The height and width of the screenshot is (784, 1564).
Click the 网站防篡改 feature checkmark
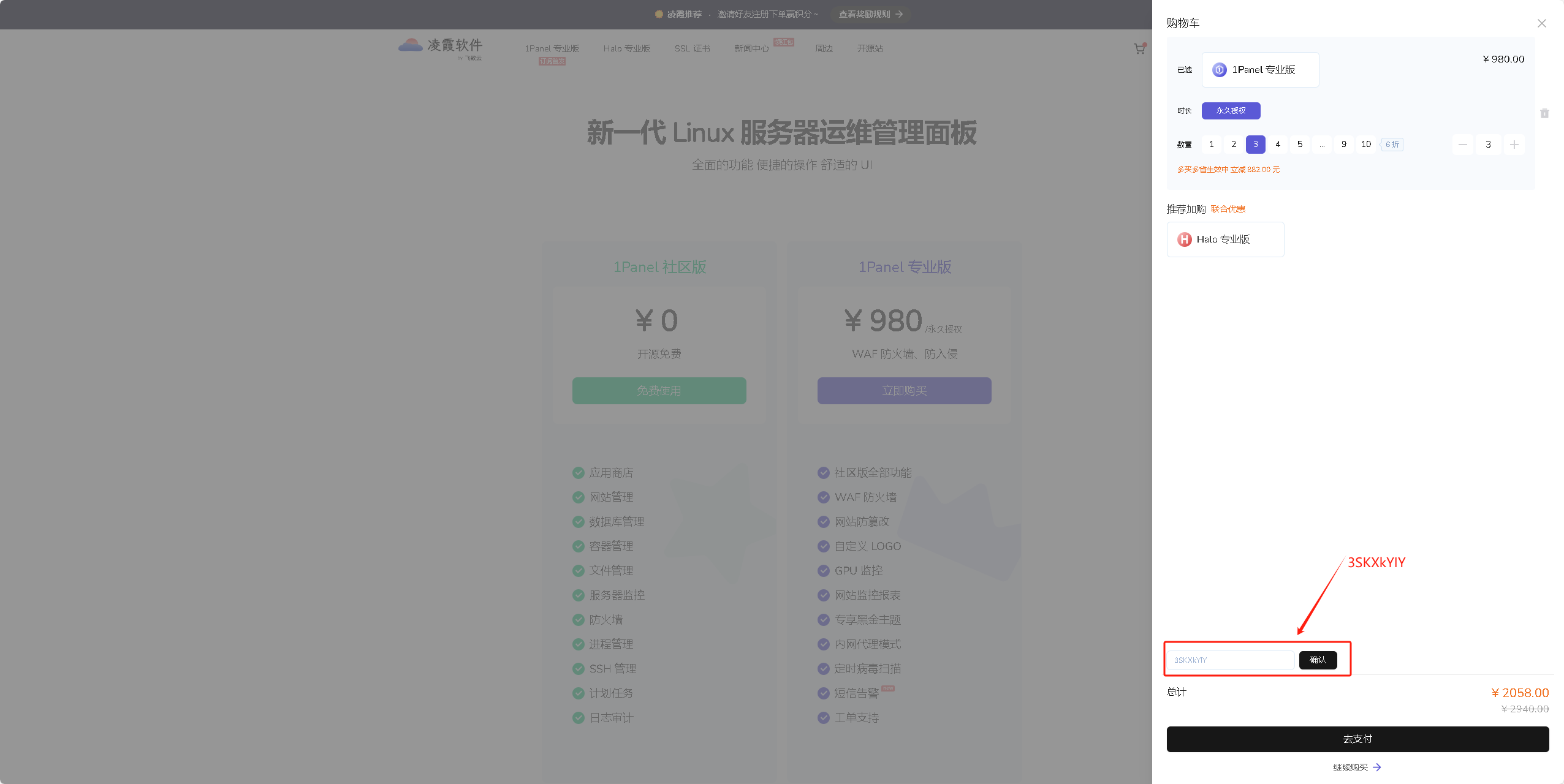pyautogui.click(x=823, y=522)
